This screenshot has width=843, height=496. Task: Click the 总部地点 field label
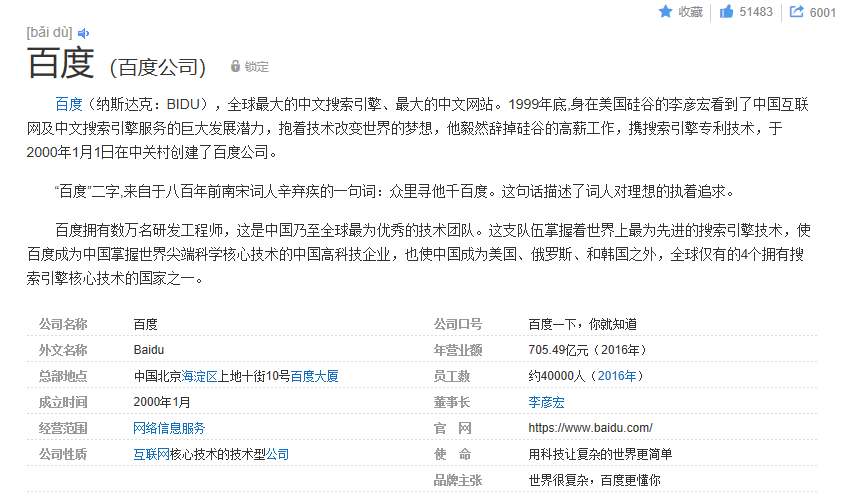click(63, 376)
